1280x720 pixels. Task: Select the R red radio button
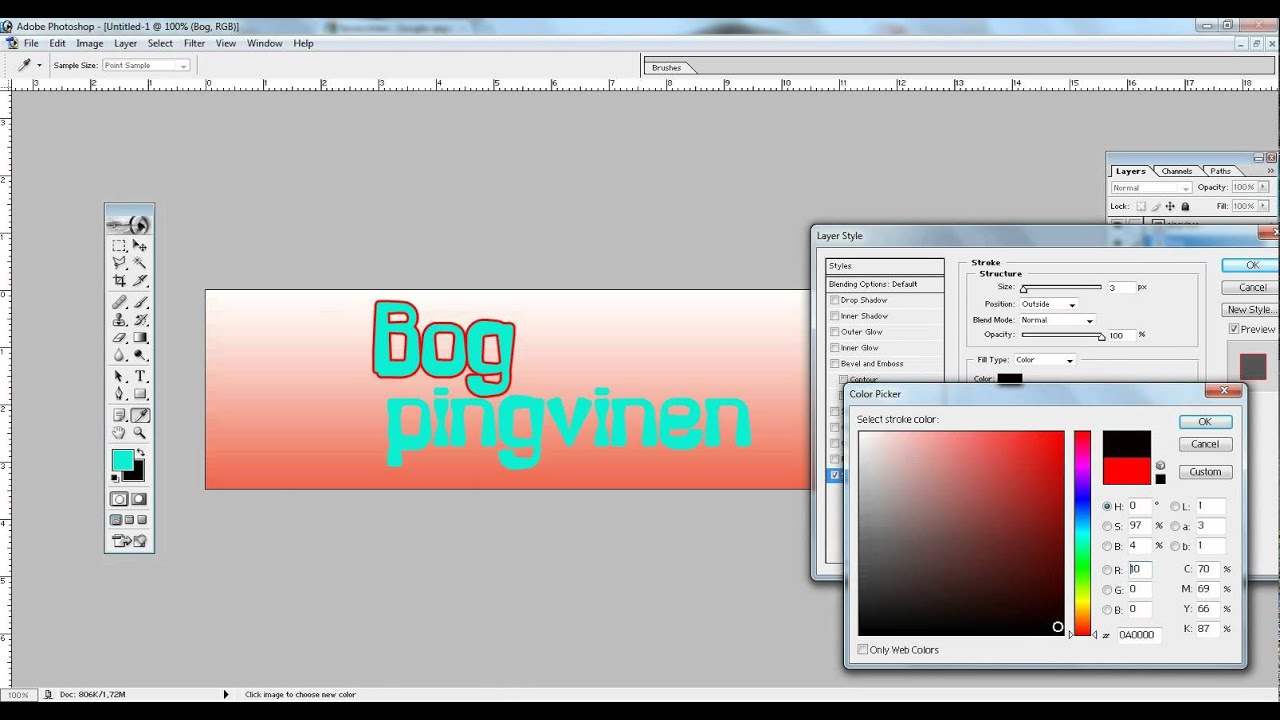1107,570
